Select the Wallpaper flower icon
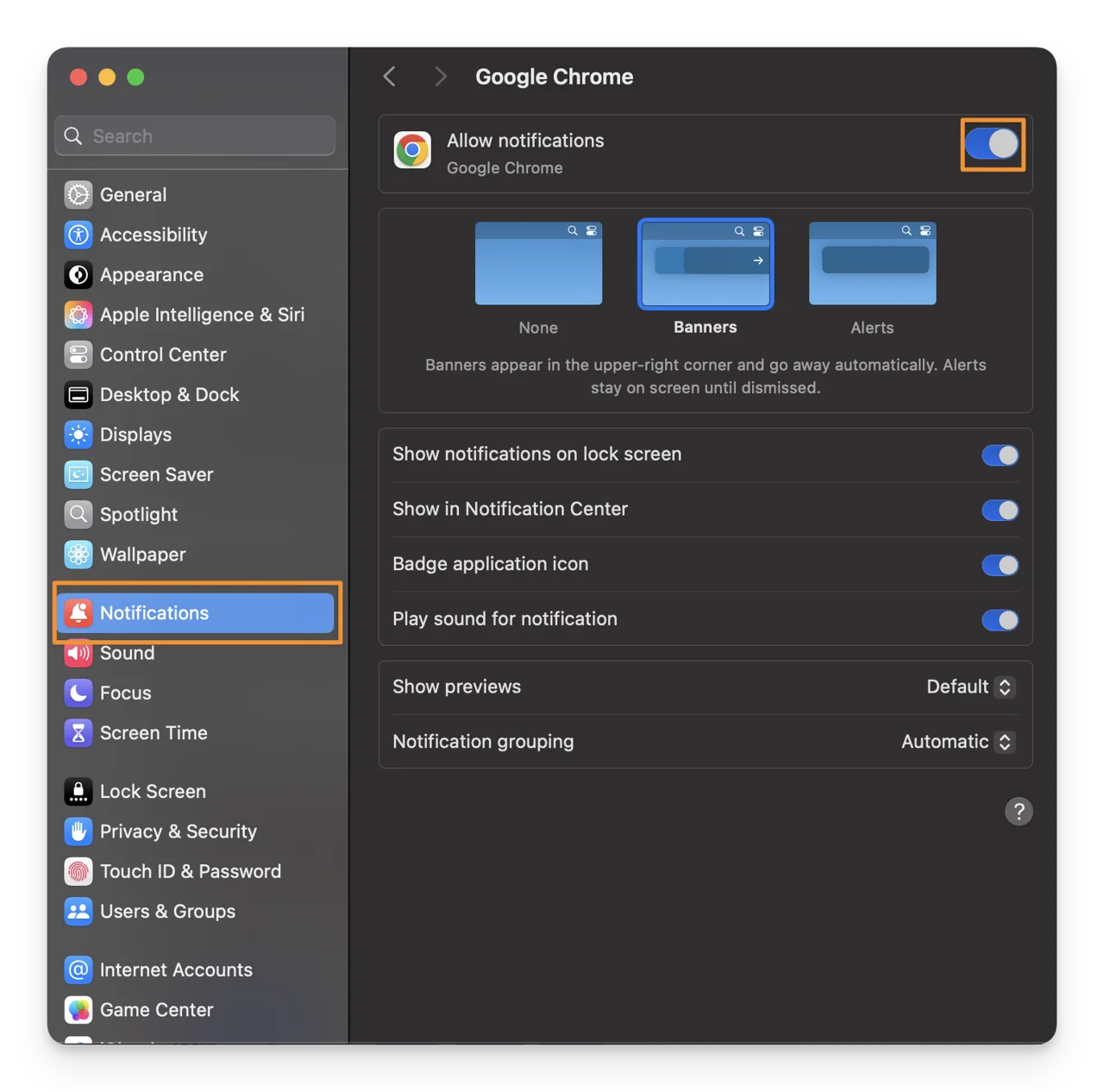The image size is (1104, 1092). [78, 554]
